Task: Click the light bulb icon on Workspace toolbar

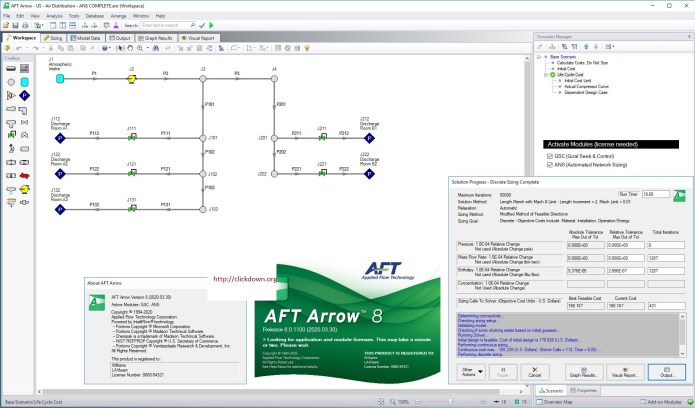Action: [307, 48]
